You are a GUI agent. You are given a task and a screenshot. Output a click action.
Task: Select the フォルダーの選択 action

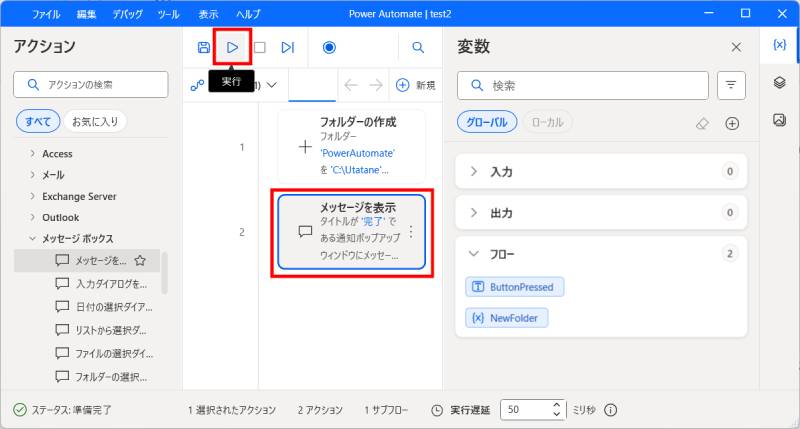(x=102, y=377)
